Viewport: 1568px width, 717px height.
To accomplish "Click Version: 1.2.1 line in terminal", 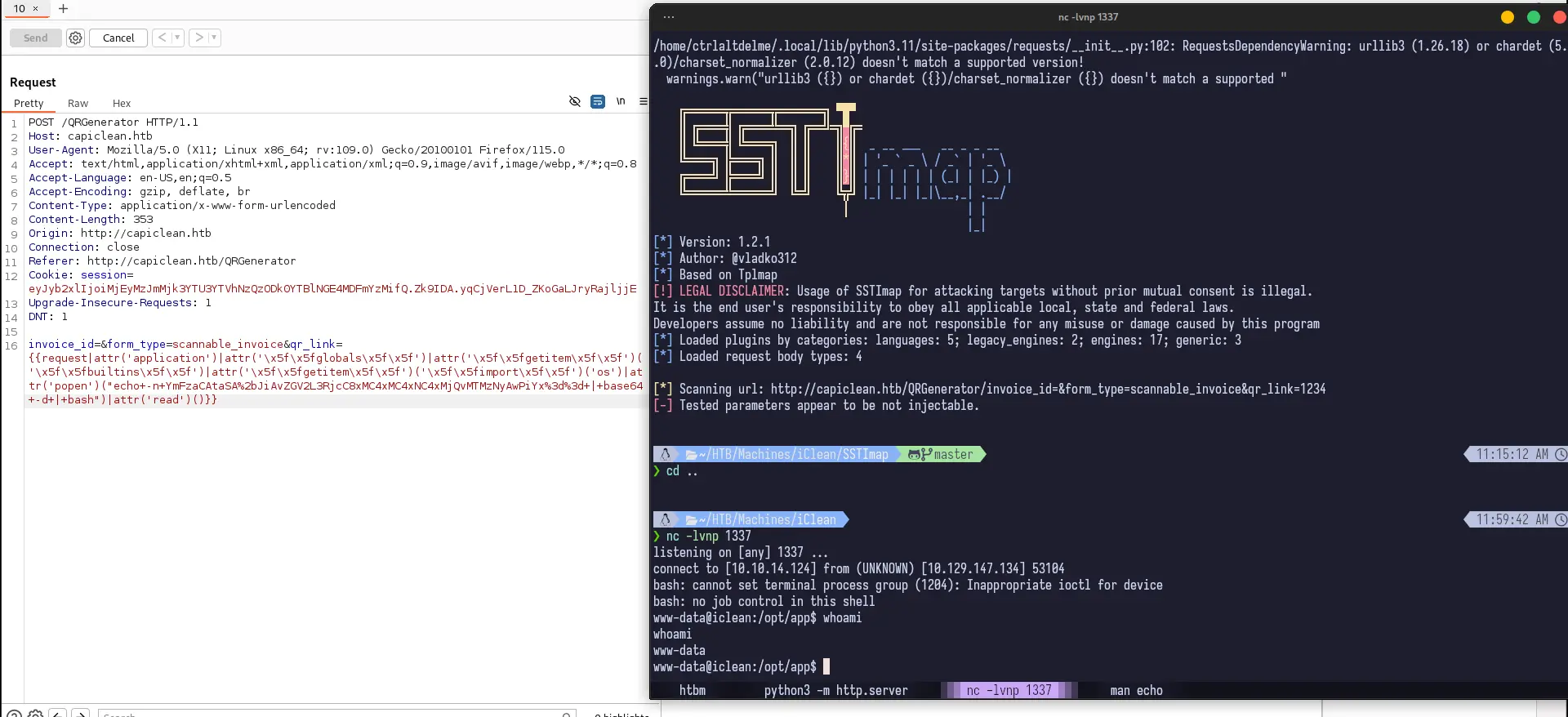I will pos(712,242).
